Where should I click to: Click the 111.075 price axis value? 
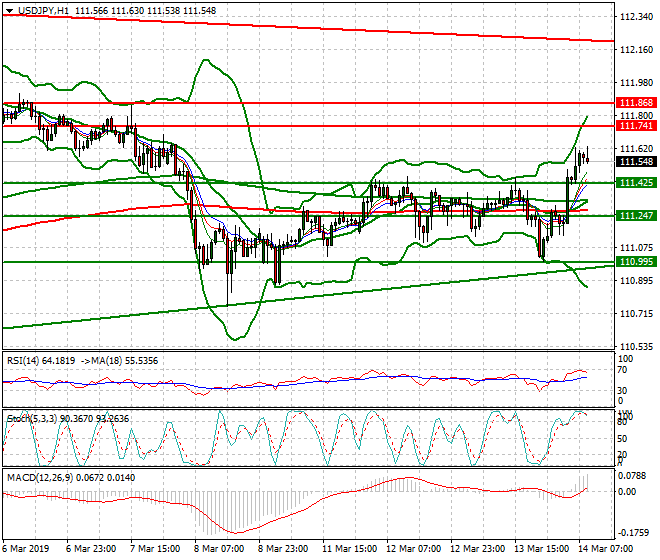pyautogui.click(x=636, y=248)
